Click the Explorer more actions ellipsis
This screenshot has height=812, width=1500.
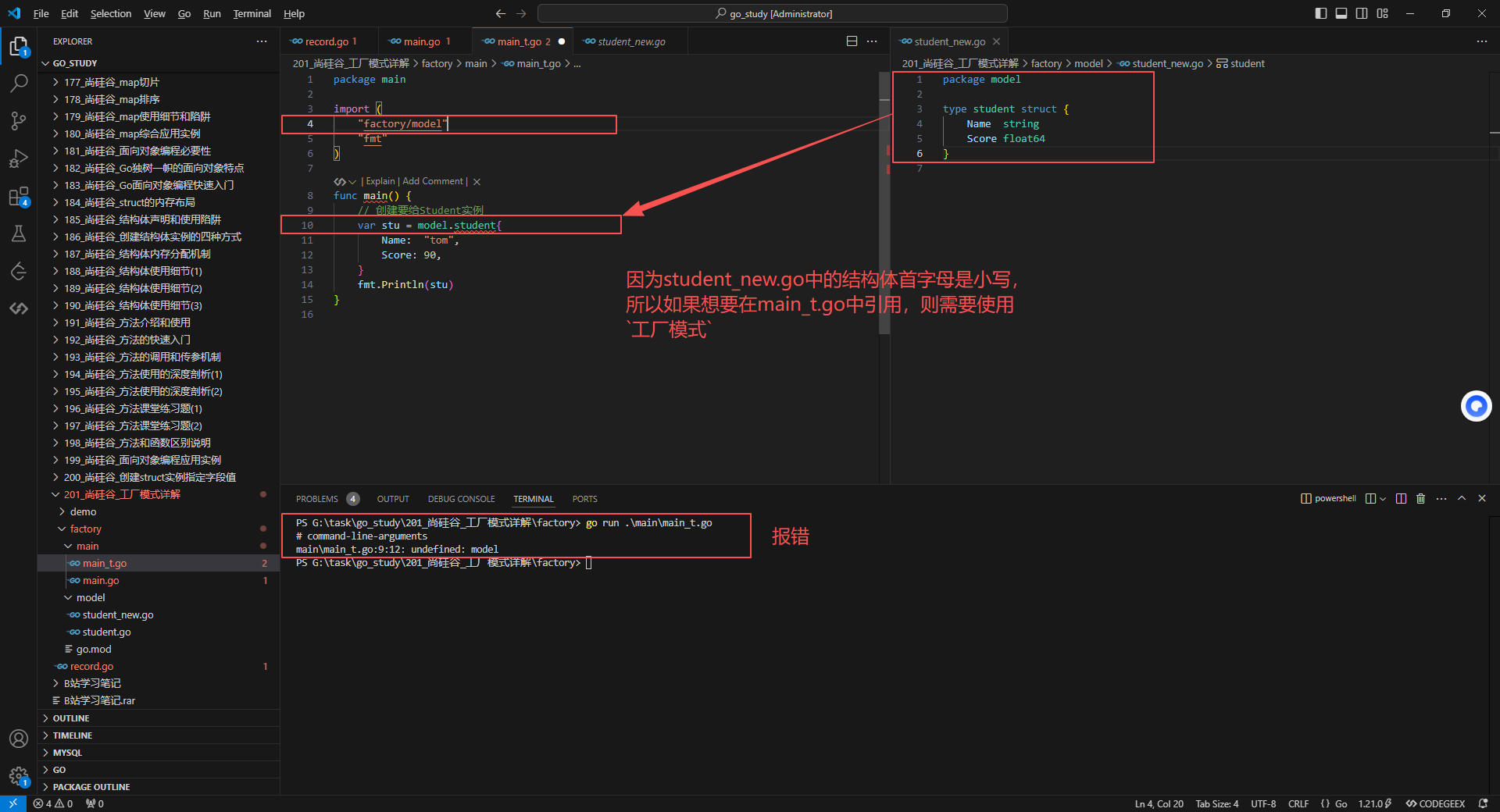click(x=262, y=41)
